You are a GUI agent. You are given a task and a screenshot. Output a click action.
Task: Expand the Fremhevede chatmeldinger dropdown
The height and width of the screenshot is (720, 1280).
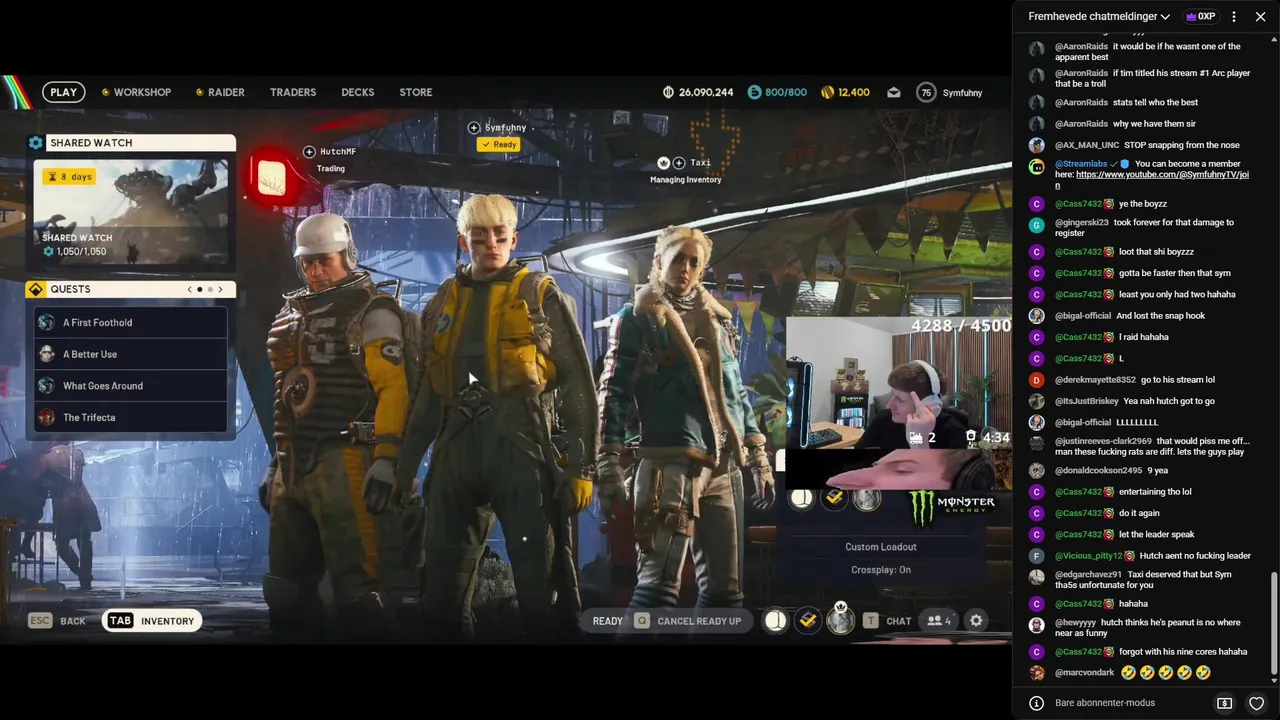click(x=1099, y=16)
